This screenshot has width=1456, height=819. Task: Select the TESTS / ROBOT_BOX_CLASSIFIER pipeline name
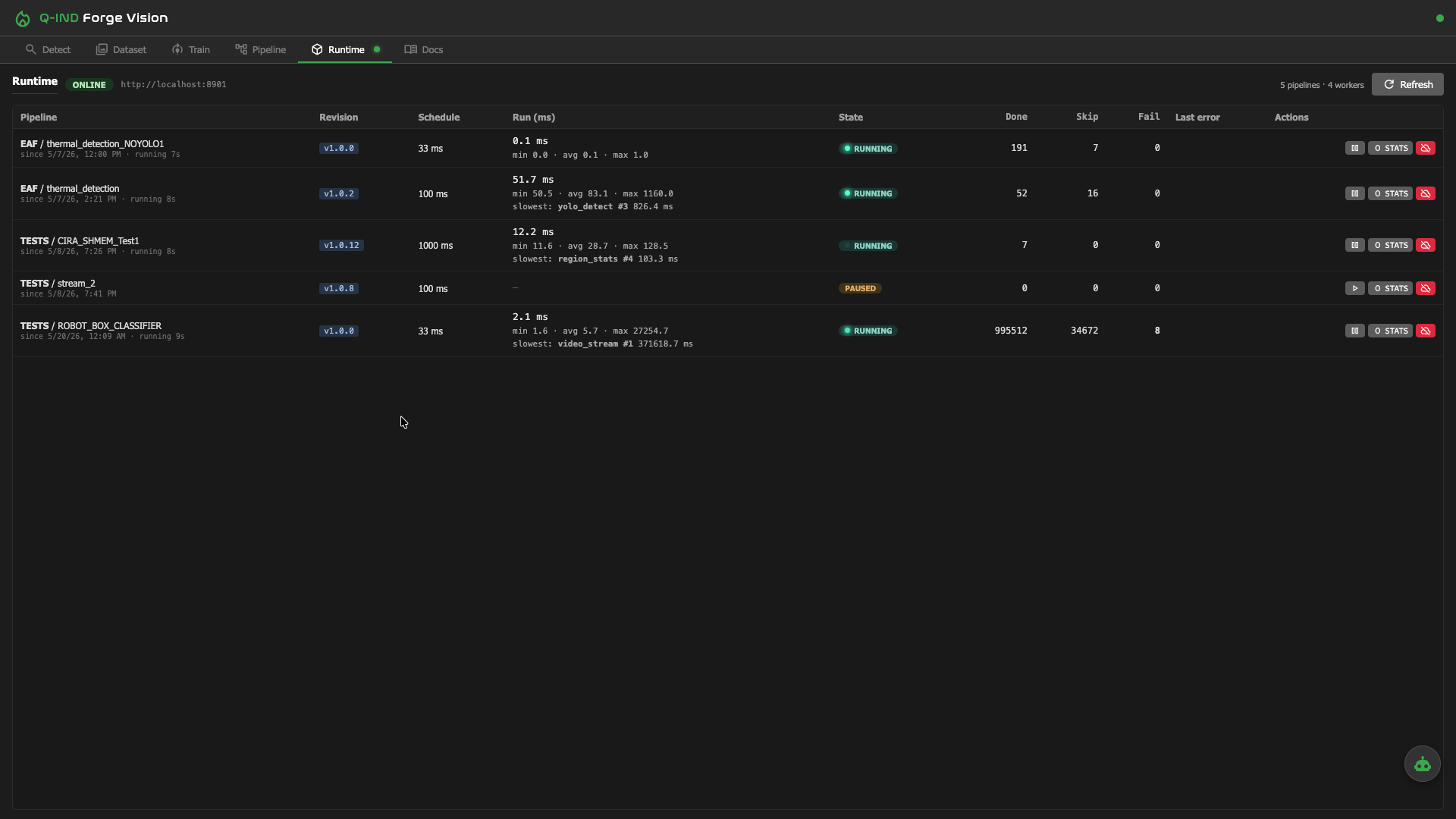[x=91, y=326]
